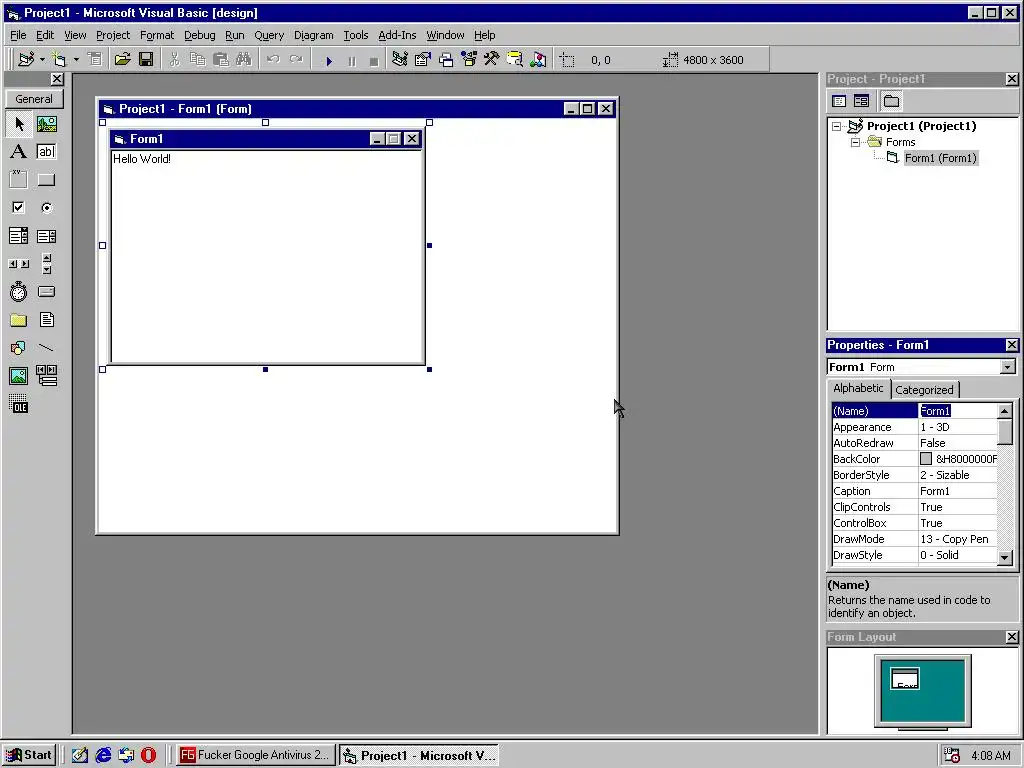
Task: Select the CheckBox control tool
Action: click(19, 208)
